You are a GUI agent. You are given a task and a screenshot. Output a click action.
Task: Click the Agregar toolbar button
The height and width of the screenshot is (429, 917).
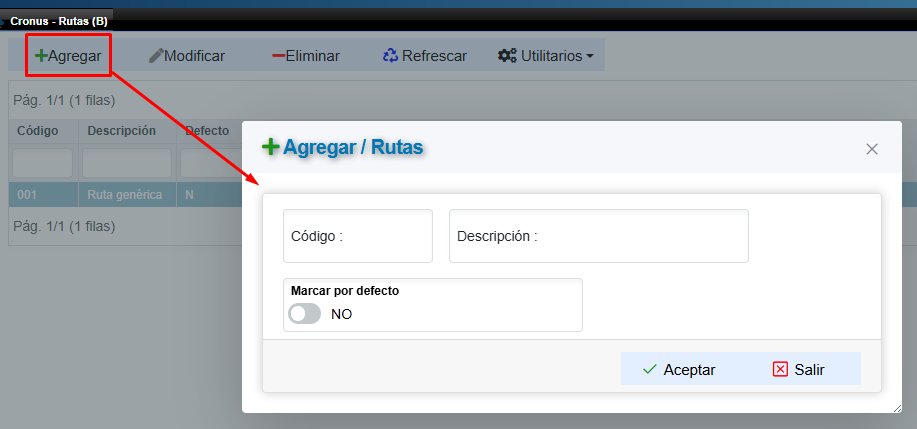(68, 56)
